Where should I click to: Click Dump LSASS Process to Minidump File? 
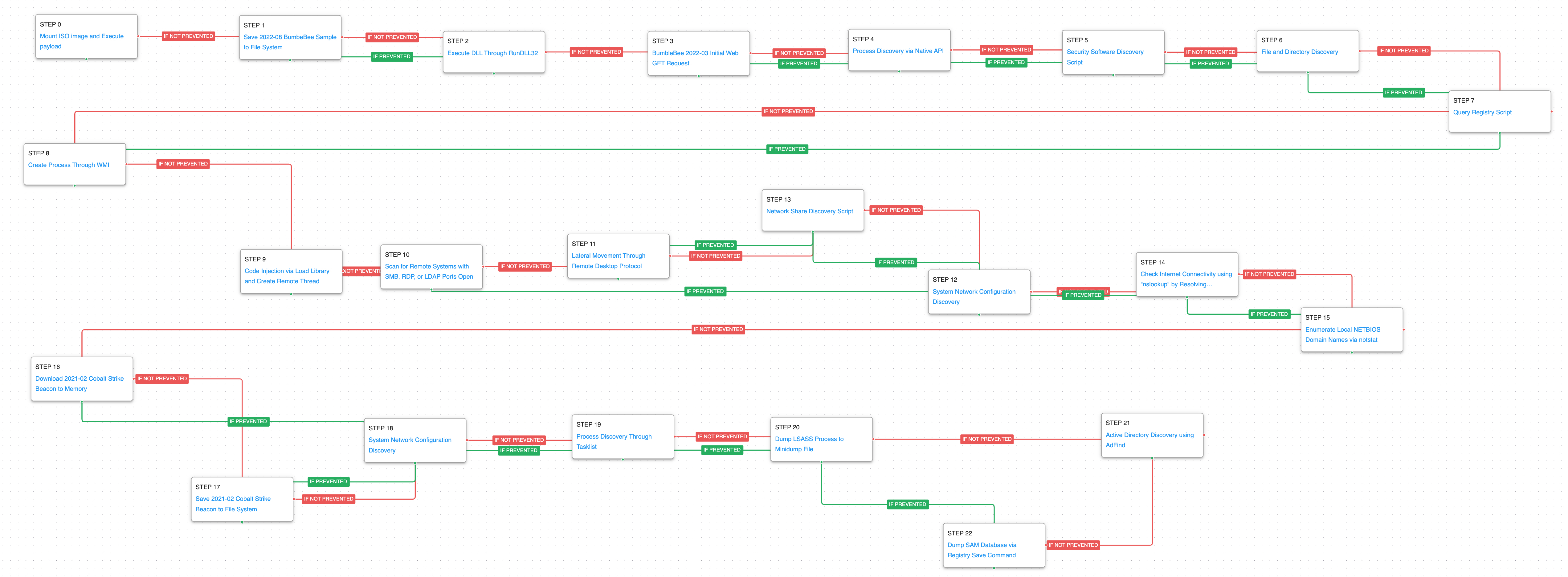809,440
